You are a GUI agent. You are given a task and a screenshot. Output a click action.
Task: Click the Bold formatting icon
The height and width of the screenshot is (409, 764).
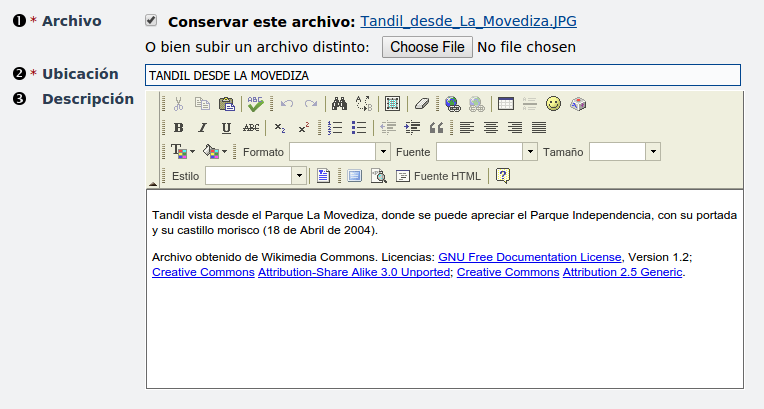[x=178, y=127]
